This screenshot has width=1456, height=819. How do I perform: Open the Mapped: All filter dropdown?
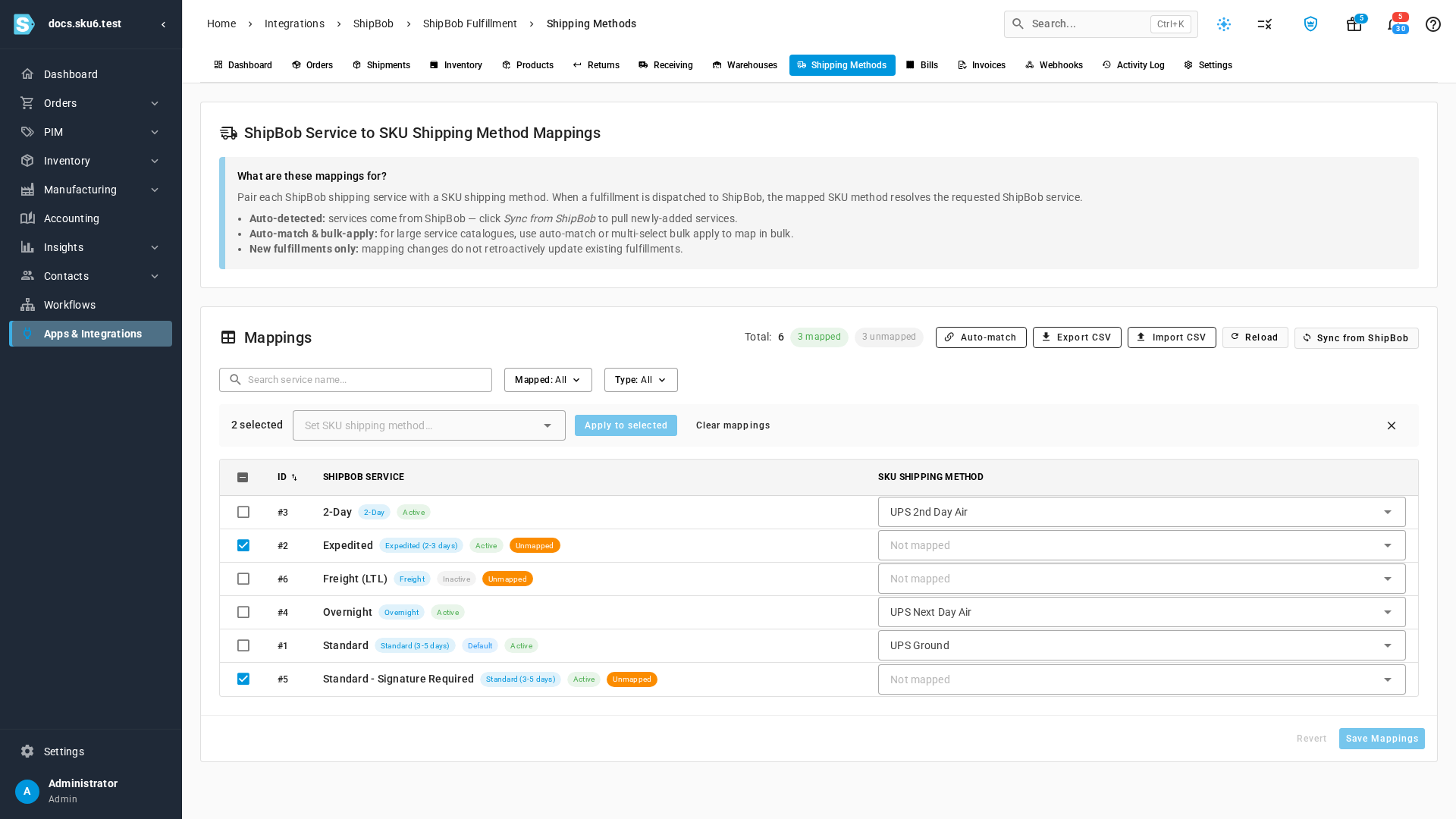tap(548, 380)
